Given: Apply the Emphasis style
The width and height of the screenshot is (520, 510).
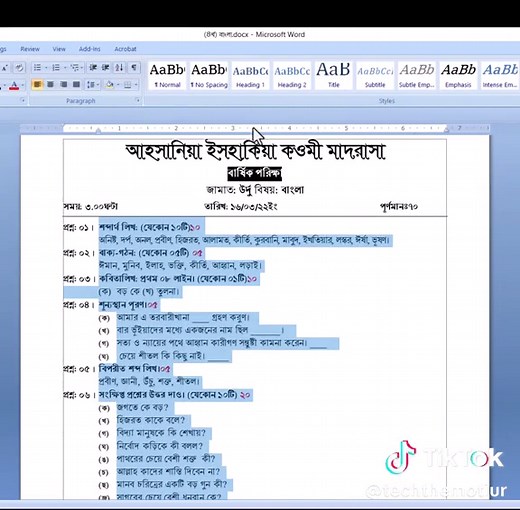Looking at the screenshot, I should click(x=458, y=76).
